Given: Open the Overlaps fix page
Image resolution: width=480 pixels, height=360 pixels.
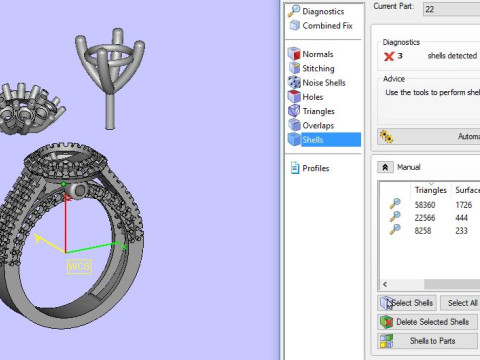Looking at the screenshot, I should click(311, 125).
